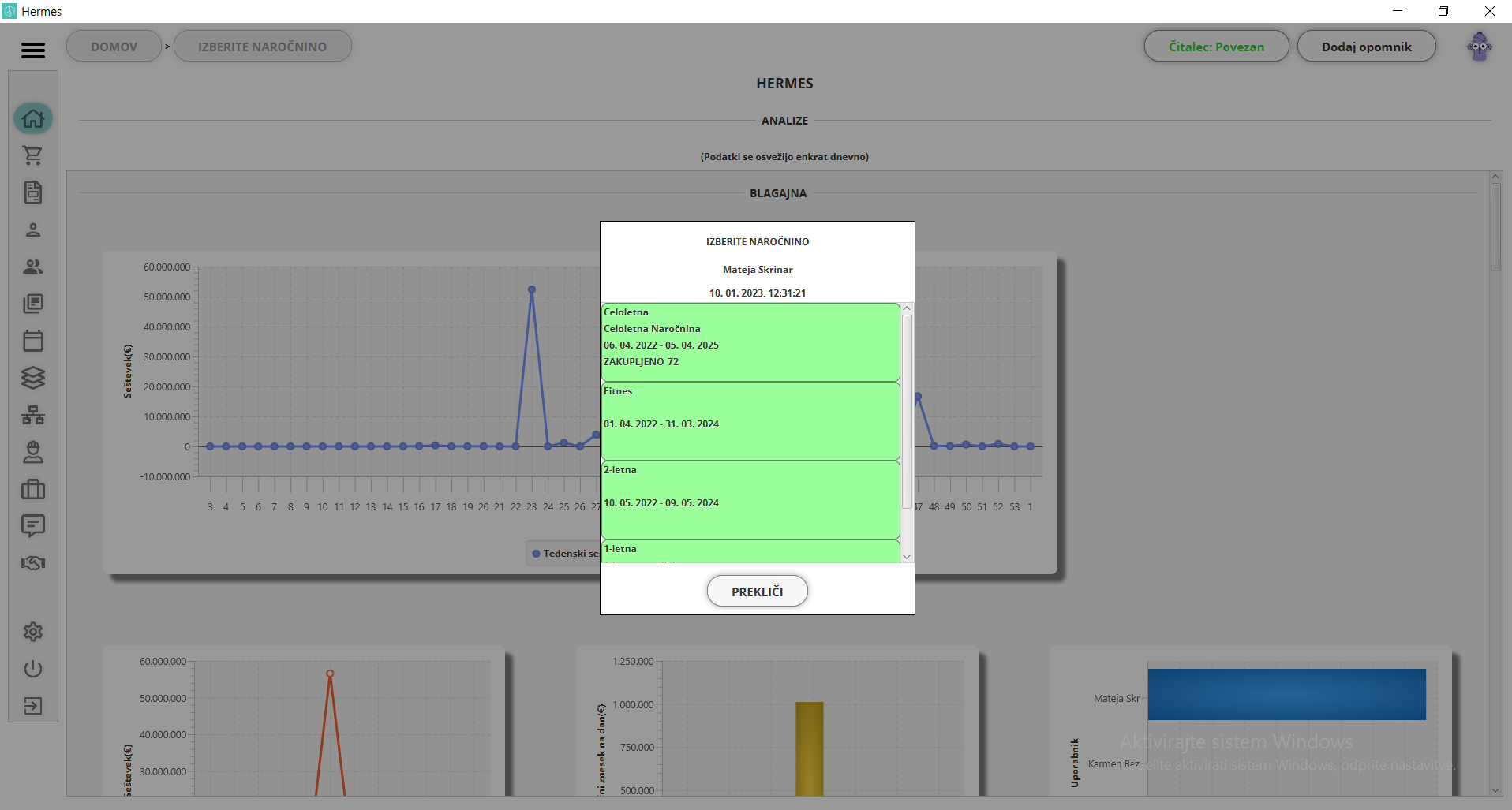The image size is (1512, 810).
Task: Click the Tedenski legend entry in chart
Action: pos(565,553)
